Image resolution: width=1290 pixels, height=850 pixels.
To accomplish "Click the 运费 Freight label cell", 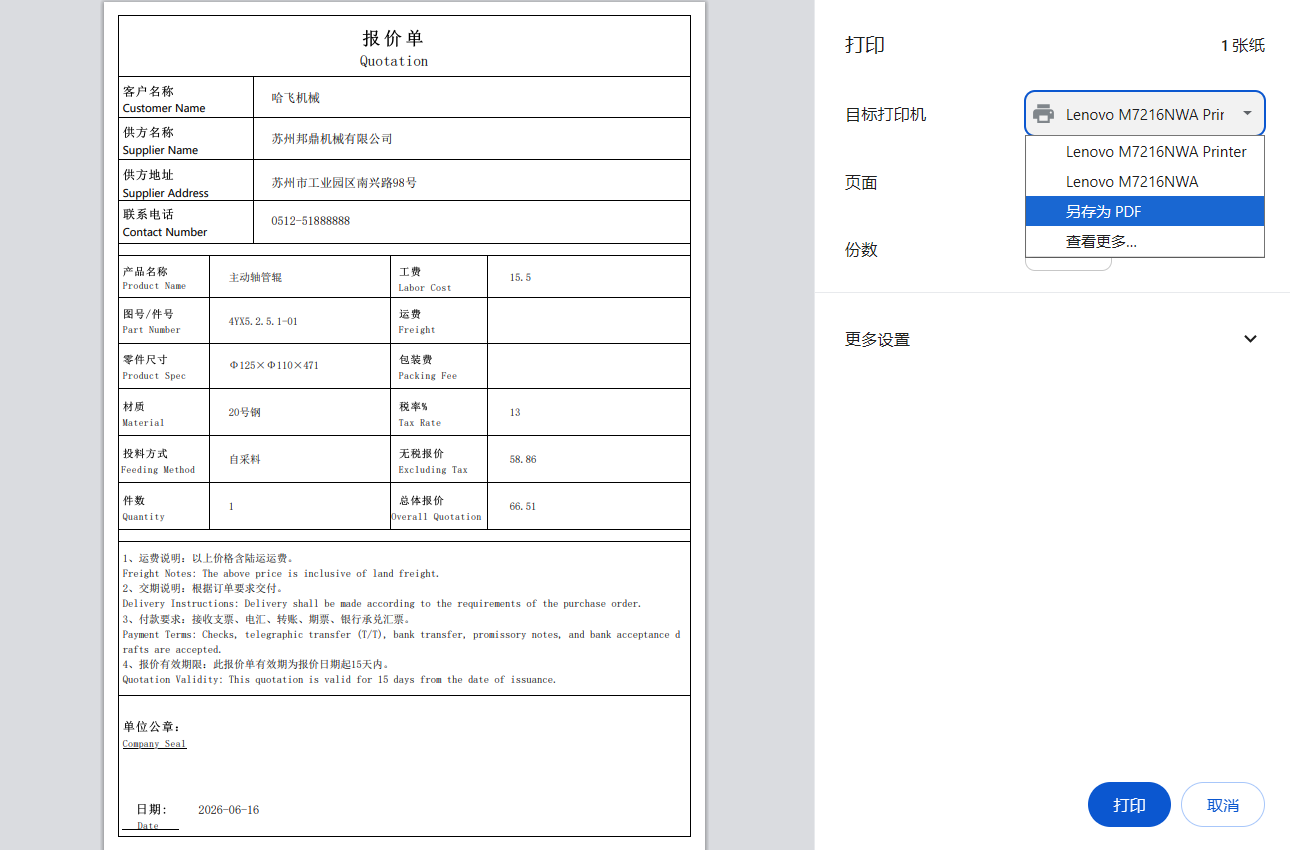I will click(x=438, y=321).
